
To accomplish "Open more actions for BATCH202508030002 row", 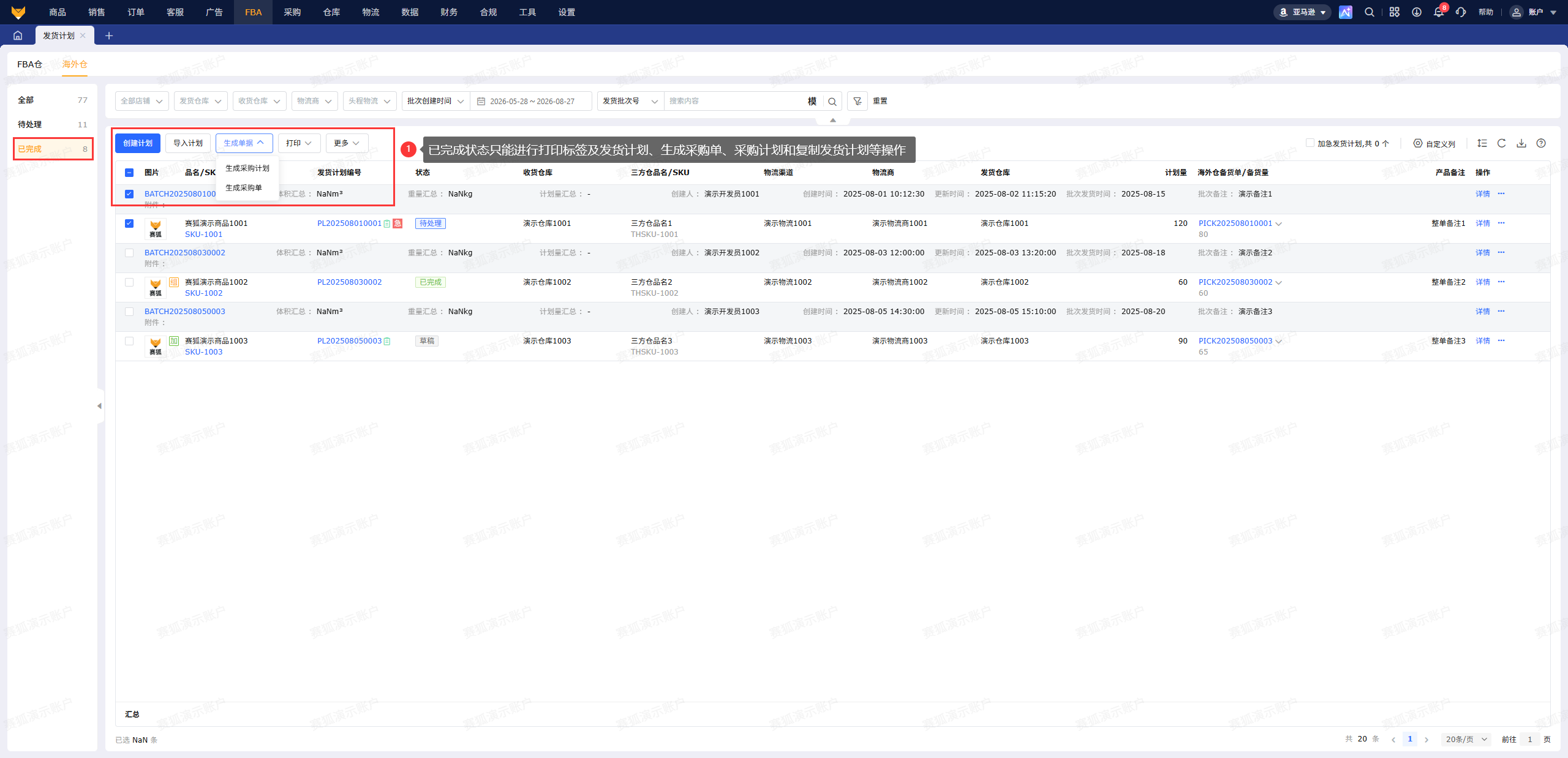I will (x=1501, y=252).
